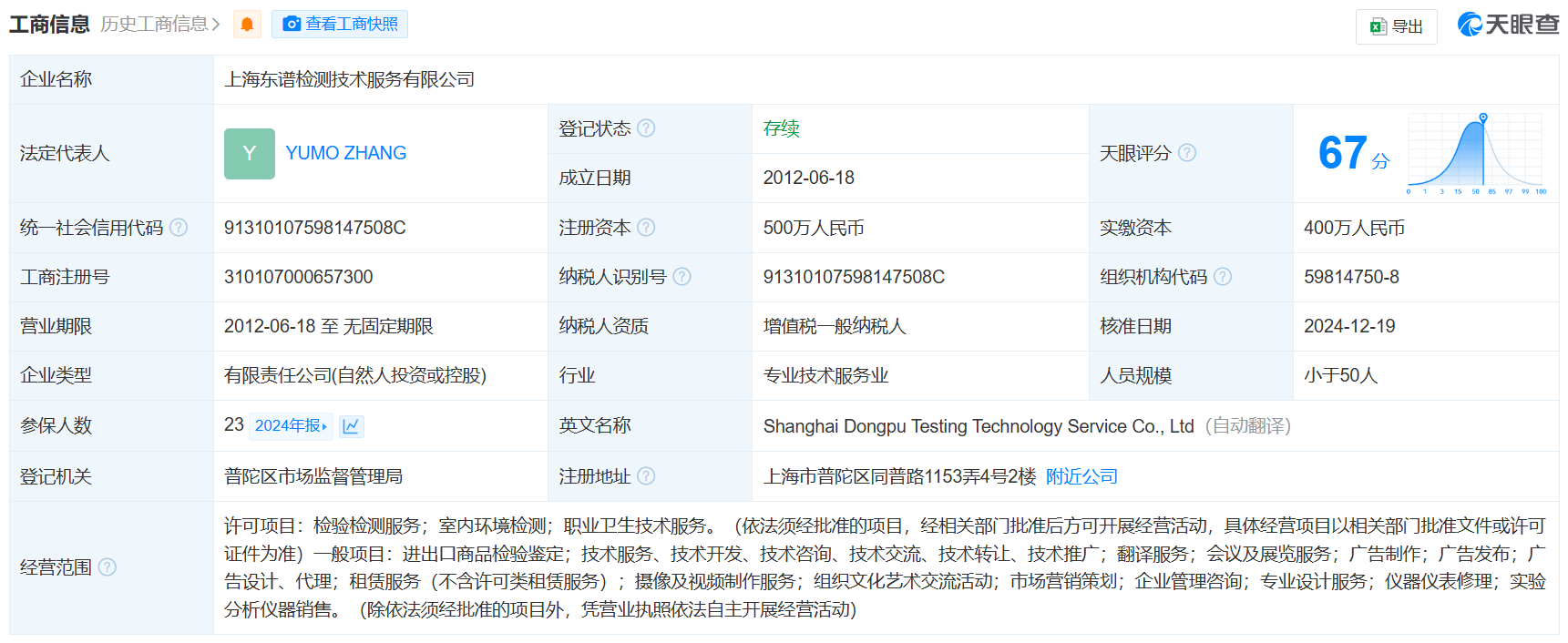The height and width of the screenshot is (643, 1568).
Task: Click industry value 专业技术服务业
Action: pos(825,375)
